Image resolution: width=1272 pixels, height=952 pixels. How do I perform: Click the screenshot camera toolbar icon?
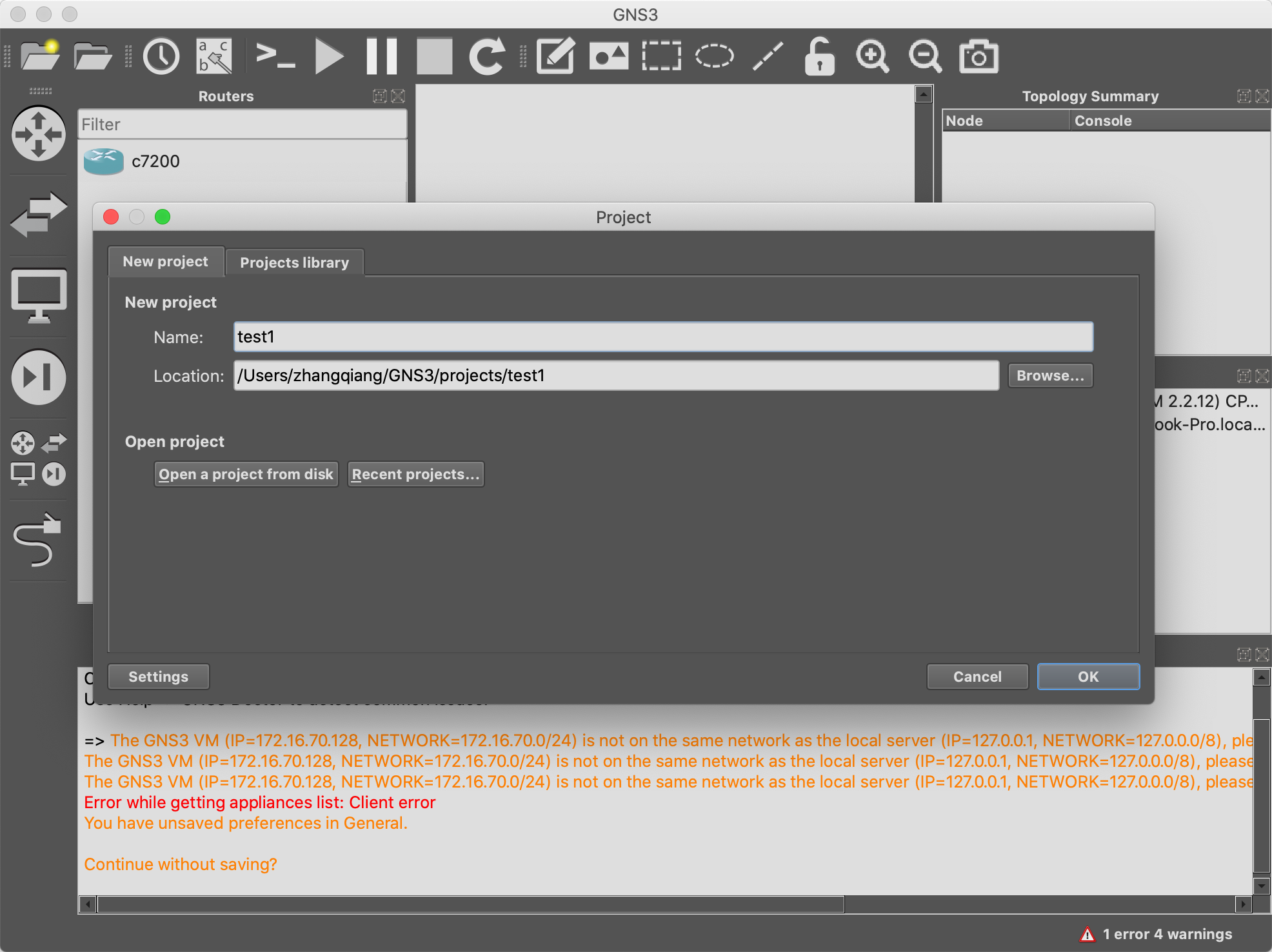(978, 56)
